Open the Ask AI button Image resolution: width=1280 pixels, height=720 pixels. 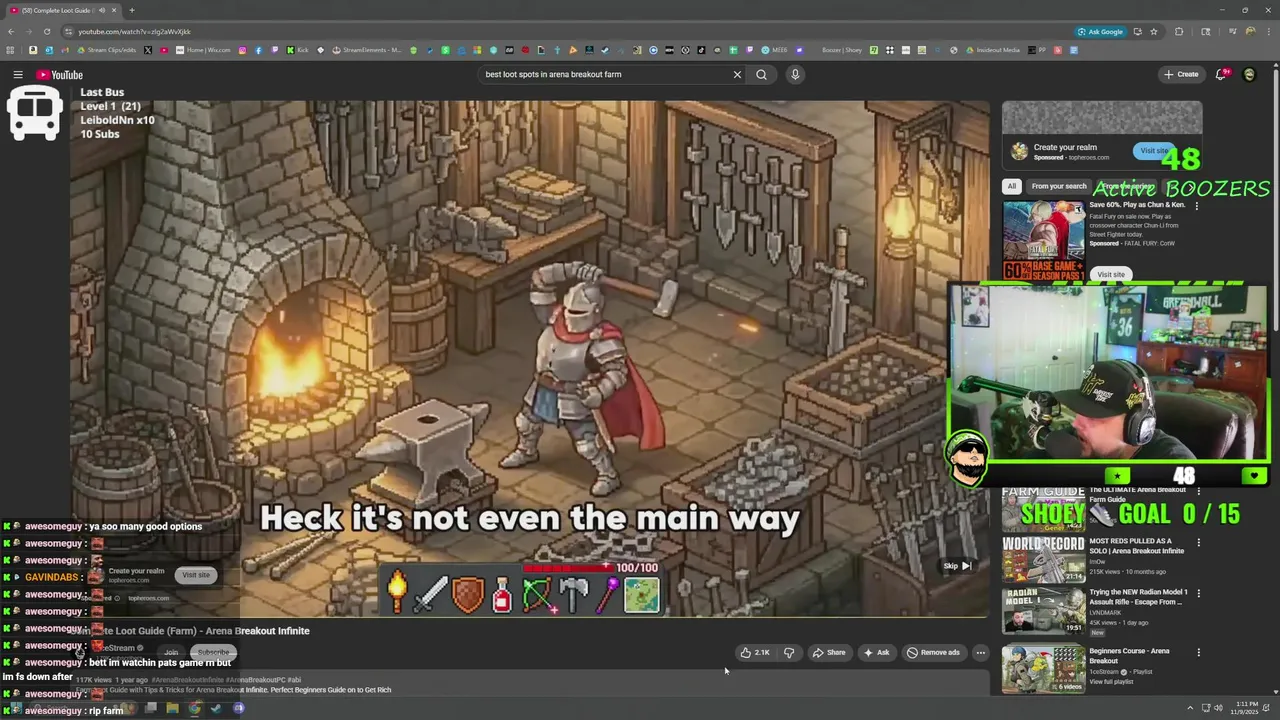click(x=876, y=652)
